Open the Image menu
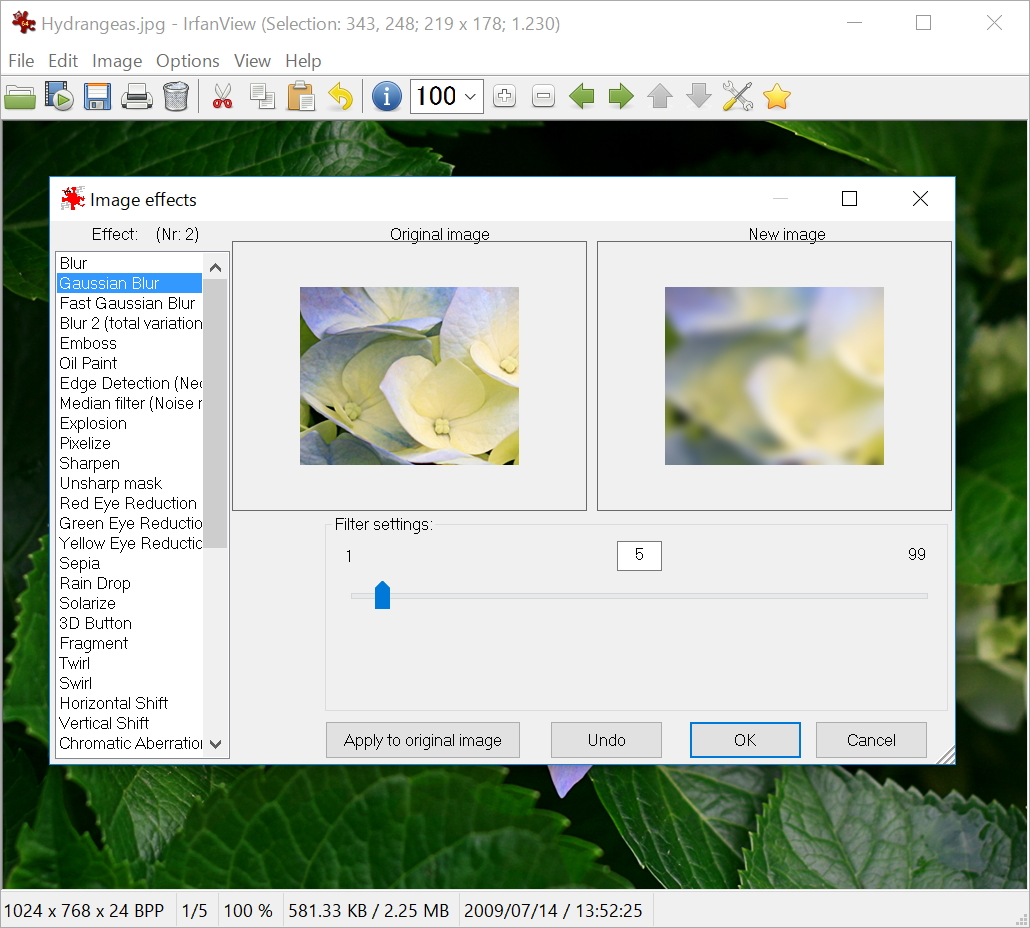 pyautogui.click(x=117, y=61)
